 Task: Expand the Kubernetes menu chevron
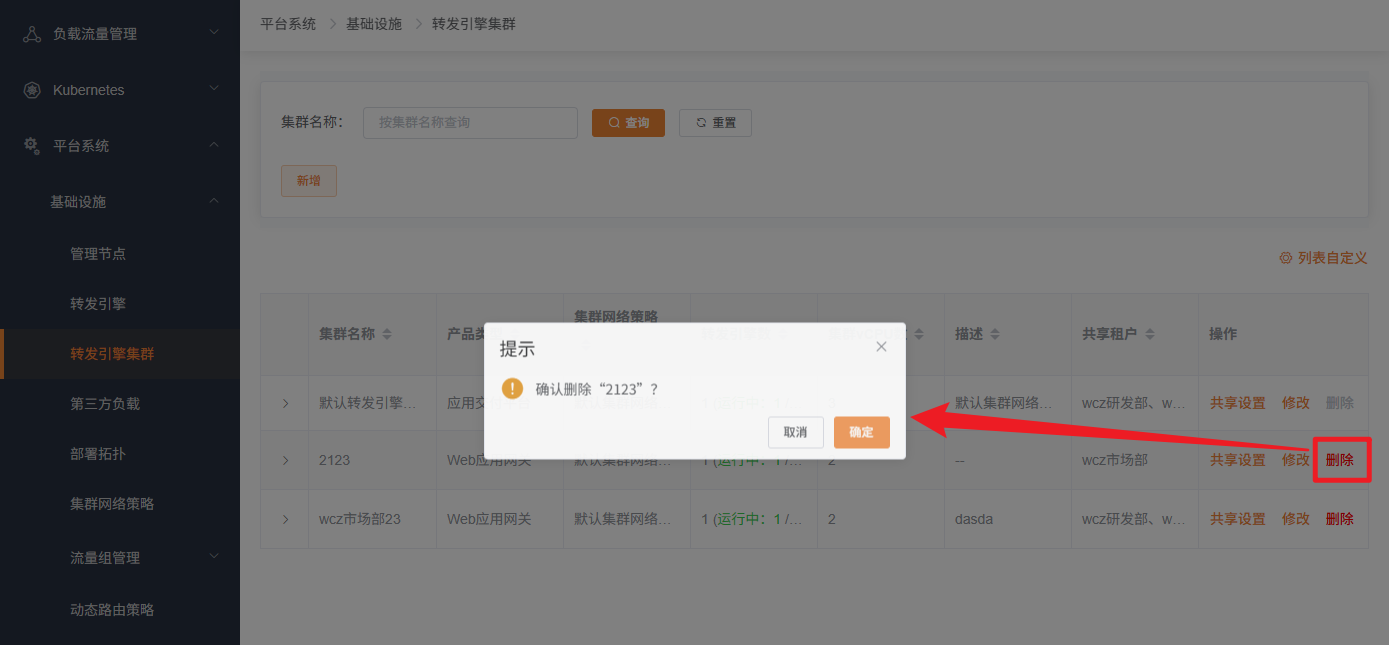(x=214, y=89)
